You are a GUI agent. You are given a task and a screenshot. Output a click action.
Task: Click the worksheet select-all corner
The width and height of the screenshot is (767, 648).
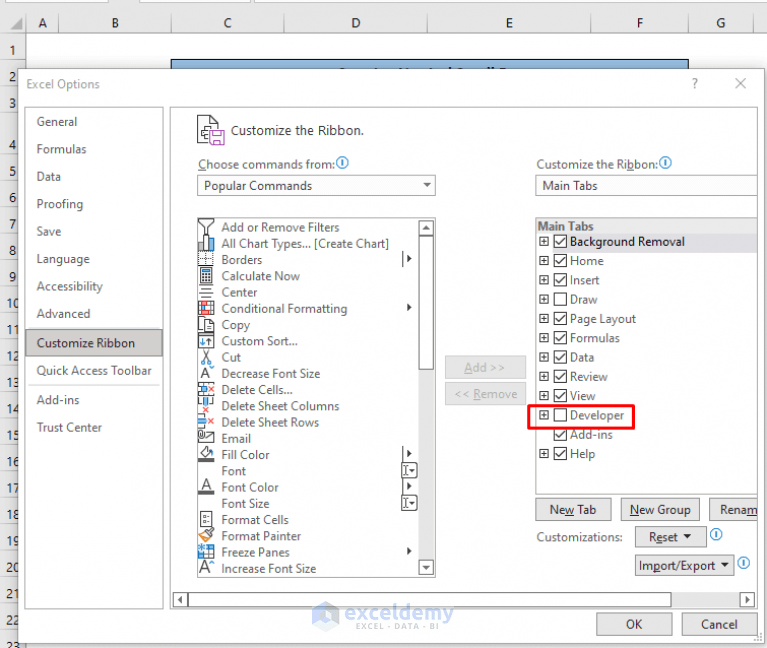pos(15,23)
